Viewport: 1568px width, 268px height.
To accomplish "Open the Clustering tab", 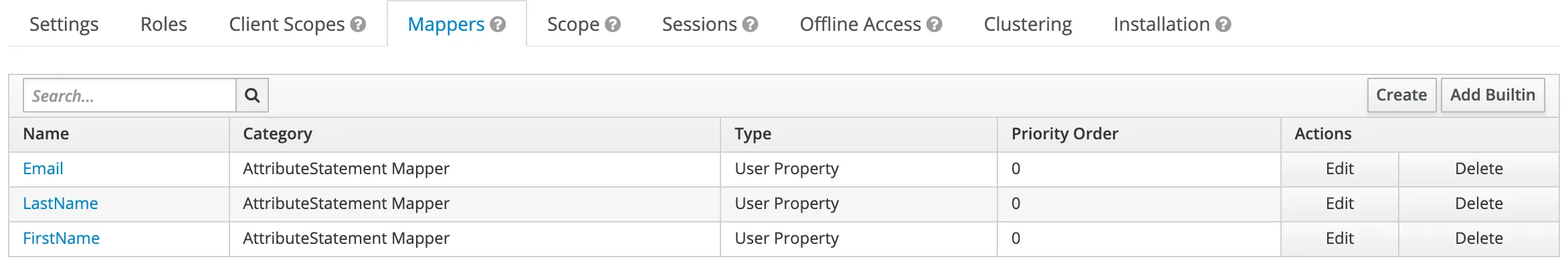I will coord(1027,24).
